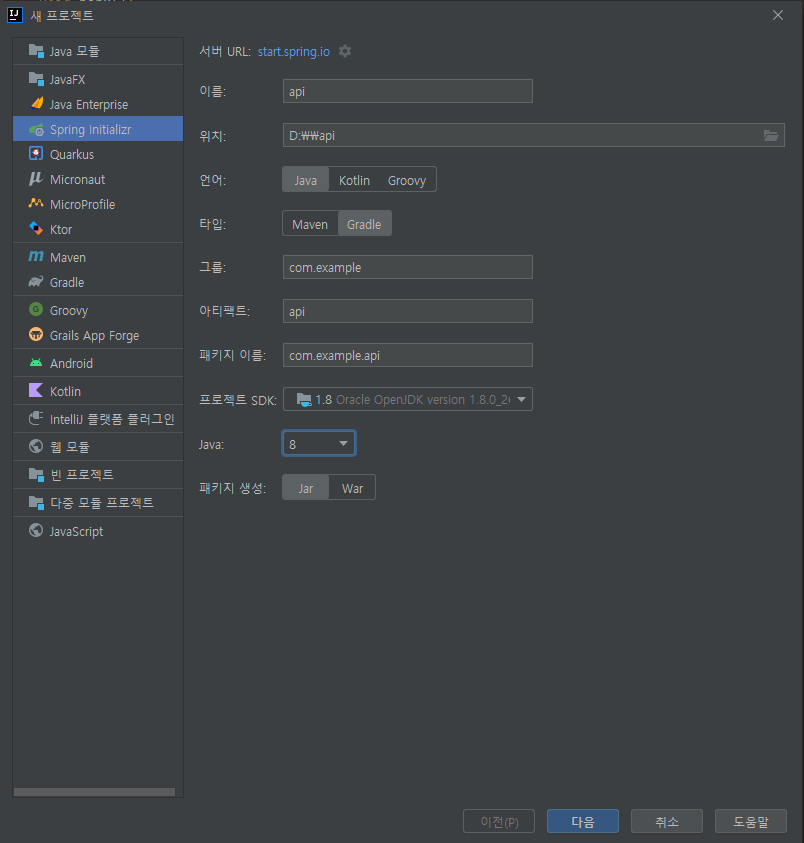
Task: Browse for location folder icon
Action: (x=771, y=135)
